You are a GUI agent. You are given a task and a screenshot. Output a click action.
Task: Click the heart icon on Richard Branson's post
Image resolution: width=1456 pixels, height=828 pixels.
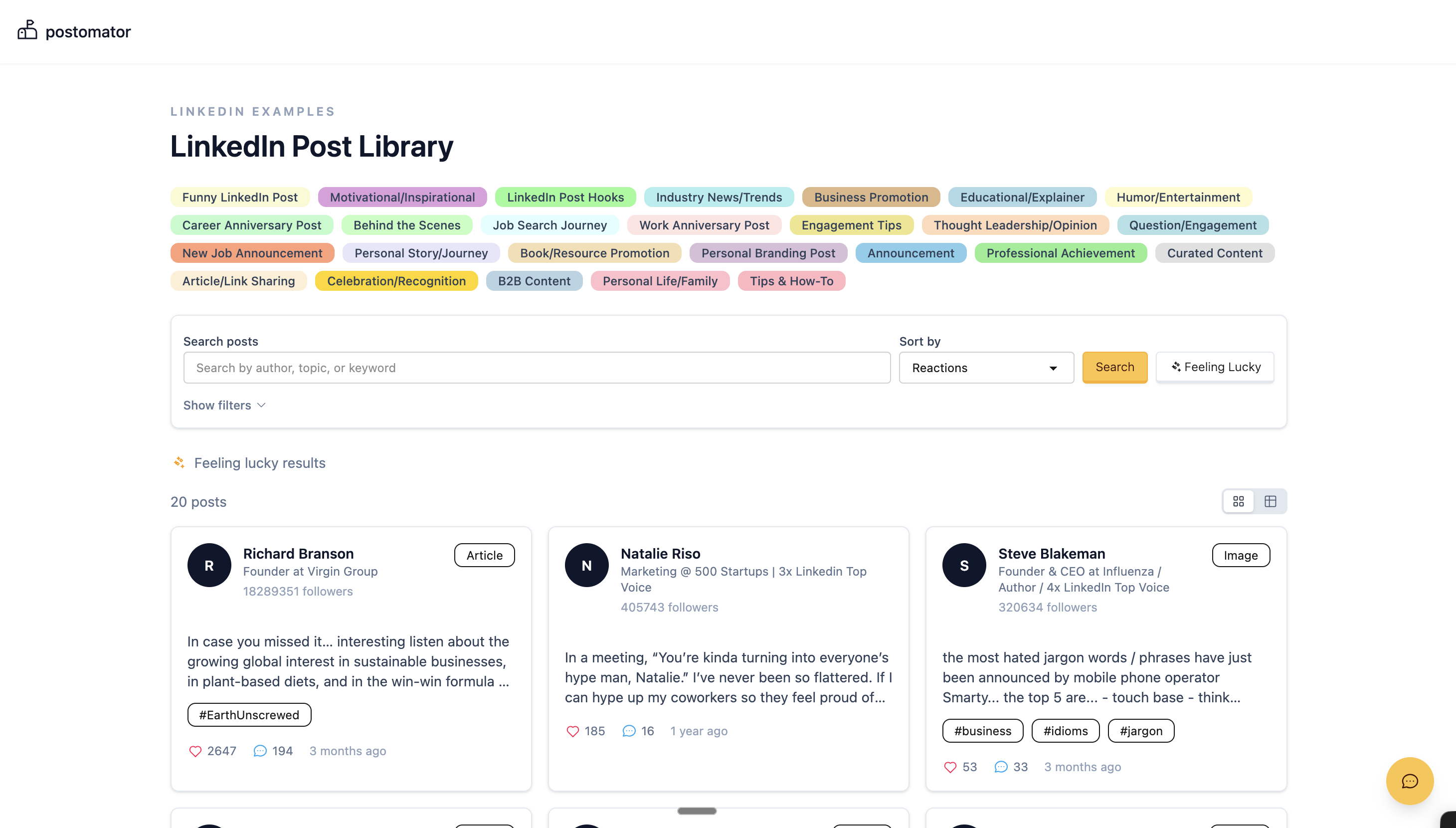point(195,751)
